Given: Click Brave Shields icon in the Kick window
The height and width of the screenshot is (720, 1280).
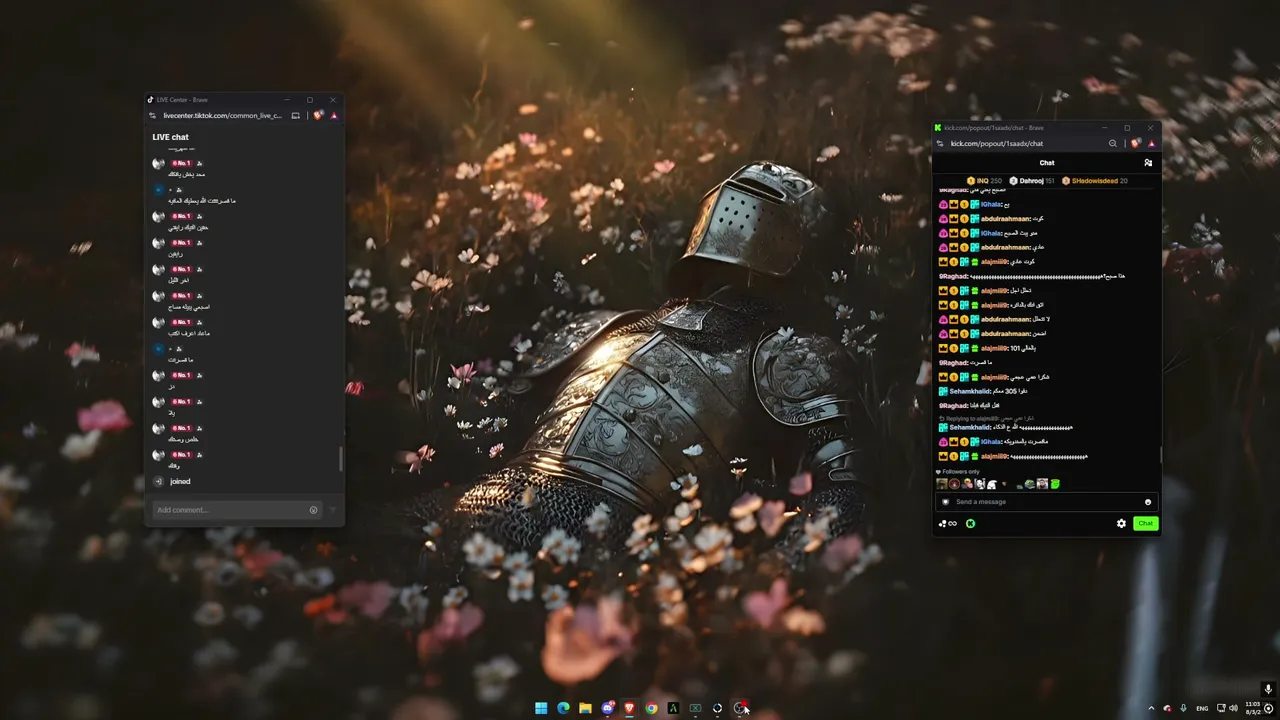Looking at the screenshot, I should click(1135, 144).
